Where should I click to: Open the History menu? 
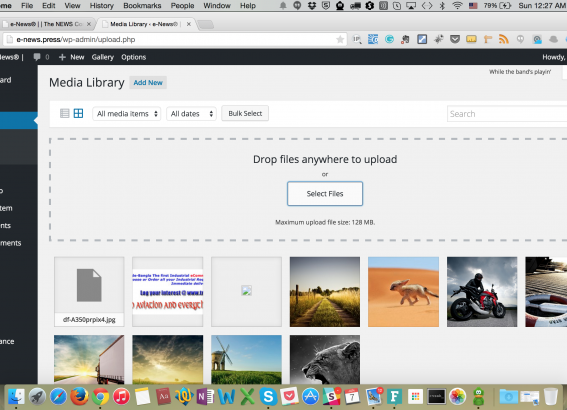pyautogui.click(x=102, y=5)
